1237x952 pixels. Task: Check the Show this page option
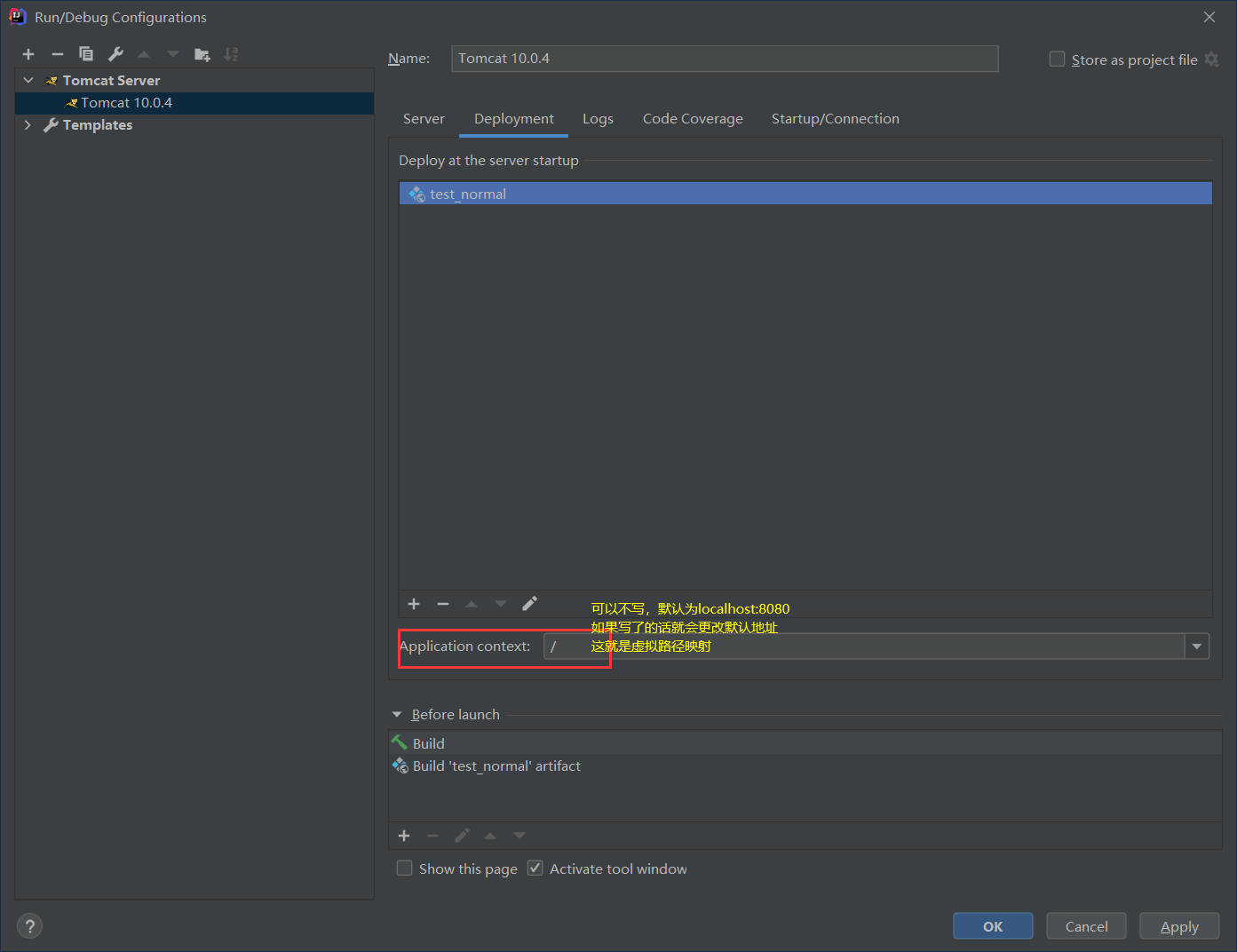pos(405,869)
